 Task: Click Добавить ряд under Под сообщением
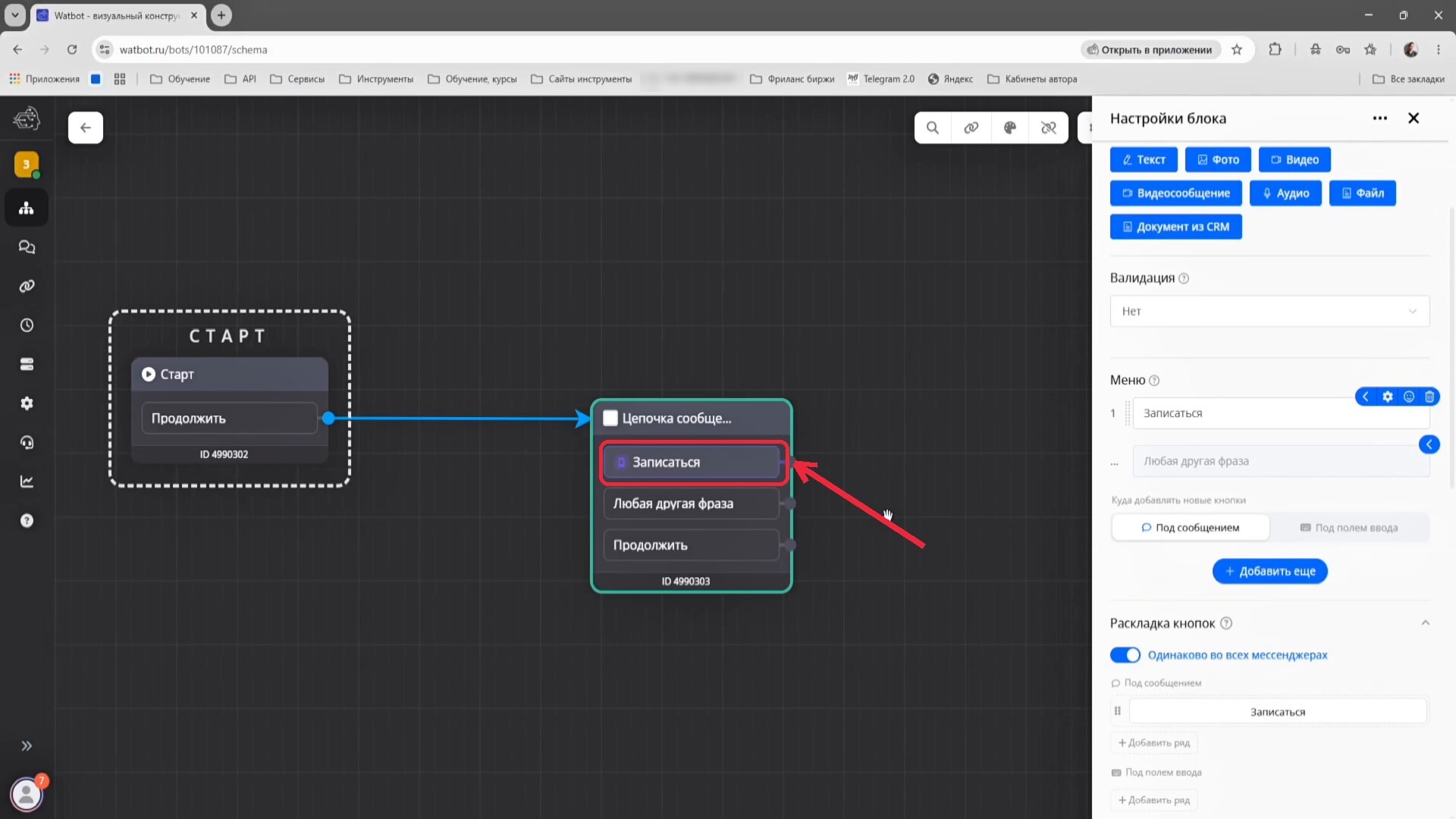(1154, 742)
